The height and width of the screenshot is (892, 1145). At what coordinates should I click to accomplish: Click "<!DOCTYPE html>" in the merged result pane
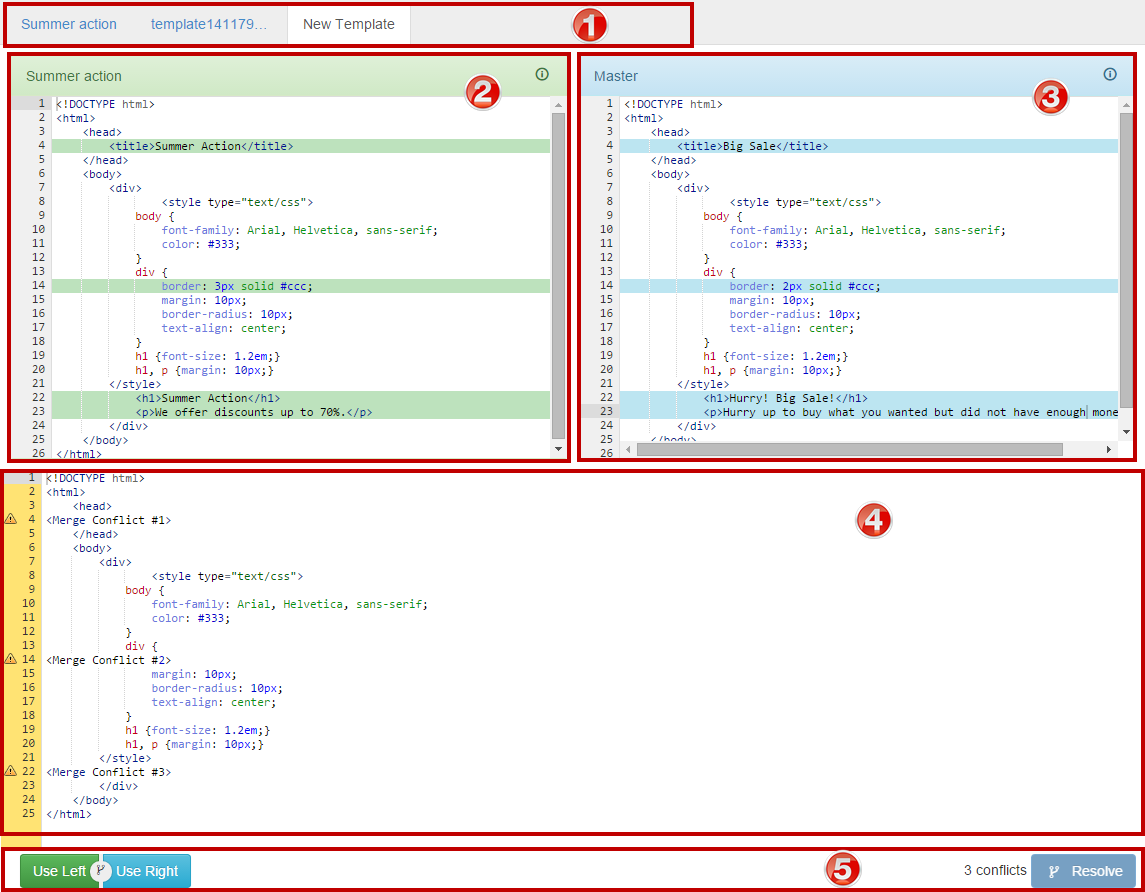[x=96, y=478]
